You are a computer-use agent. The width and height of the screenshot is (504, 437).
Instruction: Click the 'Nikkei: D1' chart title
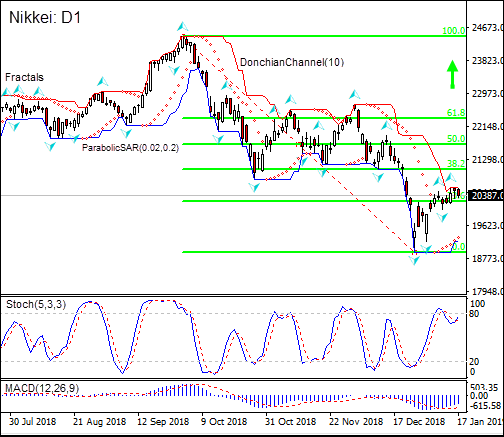(45, 17)
